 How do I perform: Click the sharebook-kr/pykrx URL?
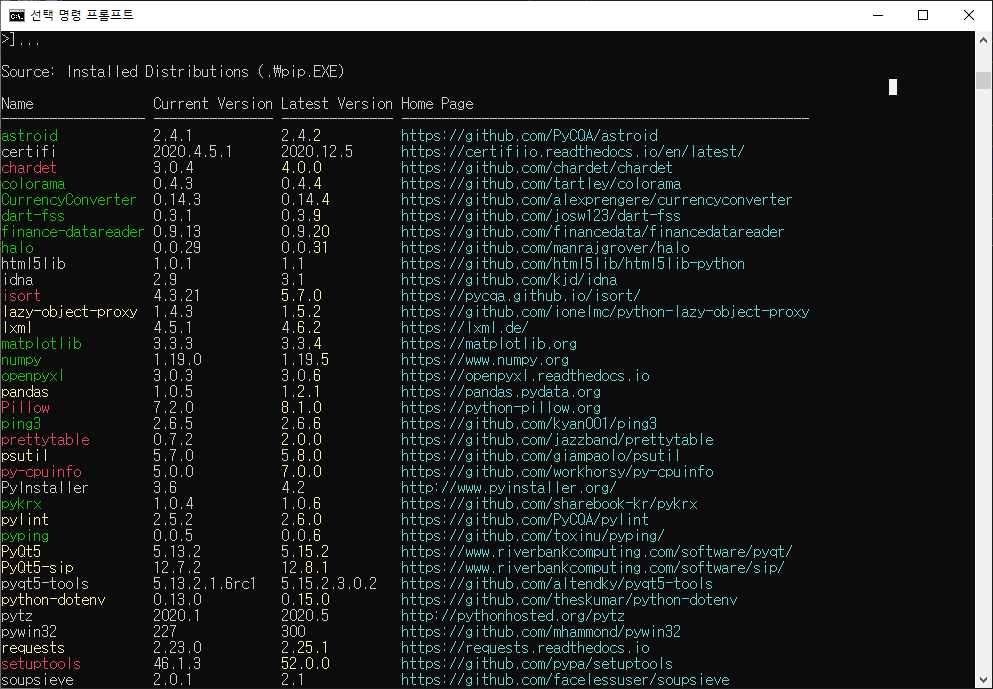(549, 503)
